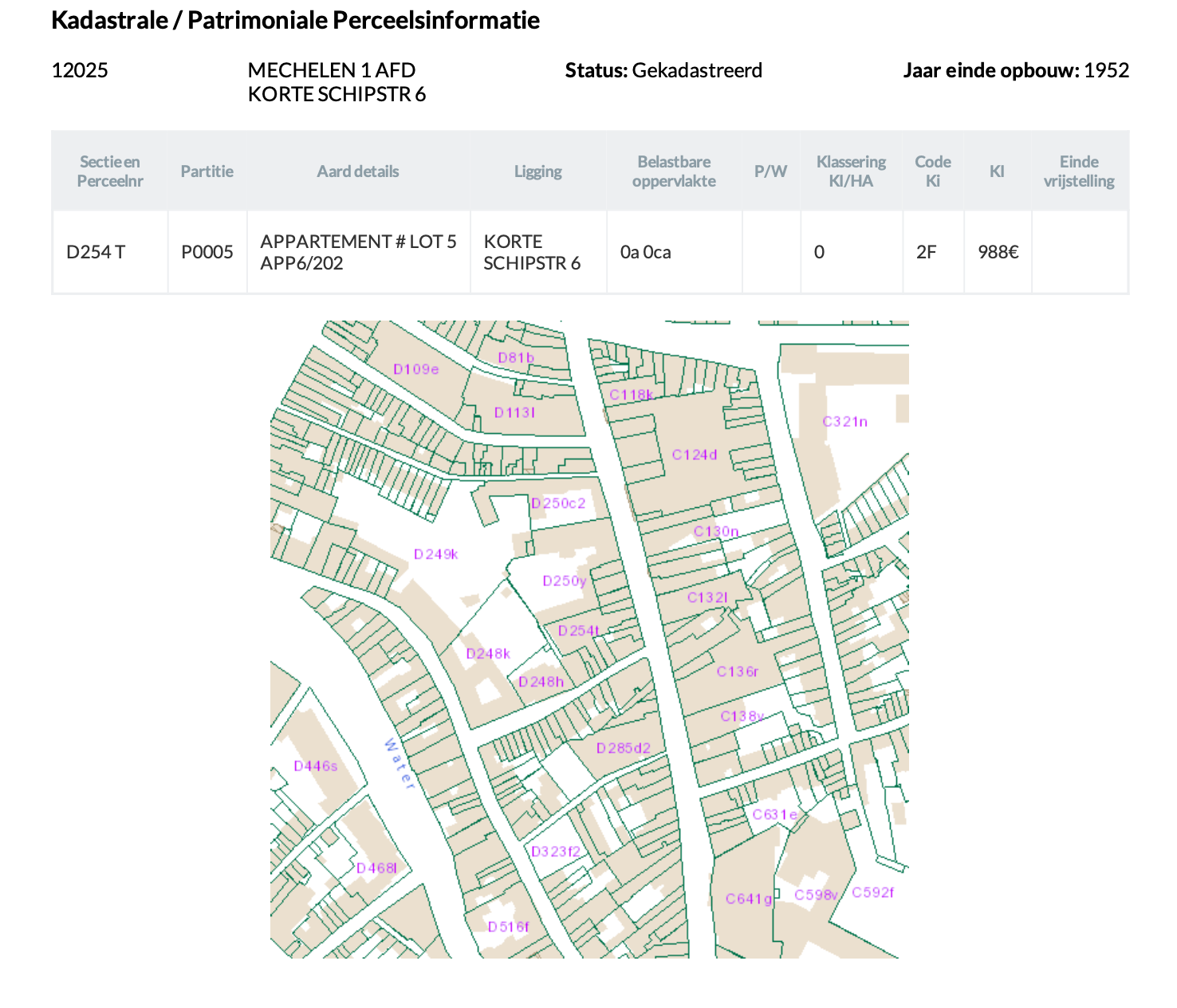Click the Status: Gekadastreerd text
1177x1008 pixels.
663,70
